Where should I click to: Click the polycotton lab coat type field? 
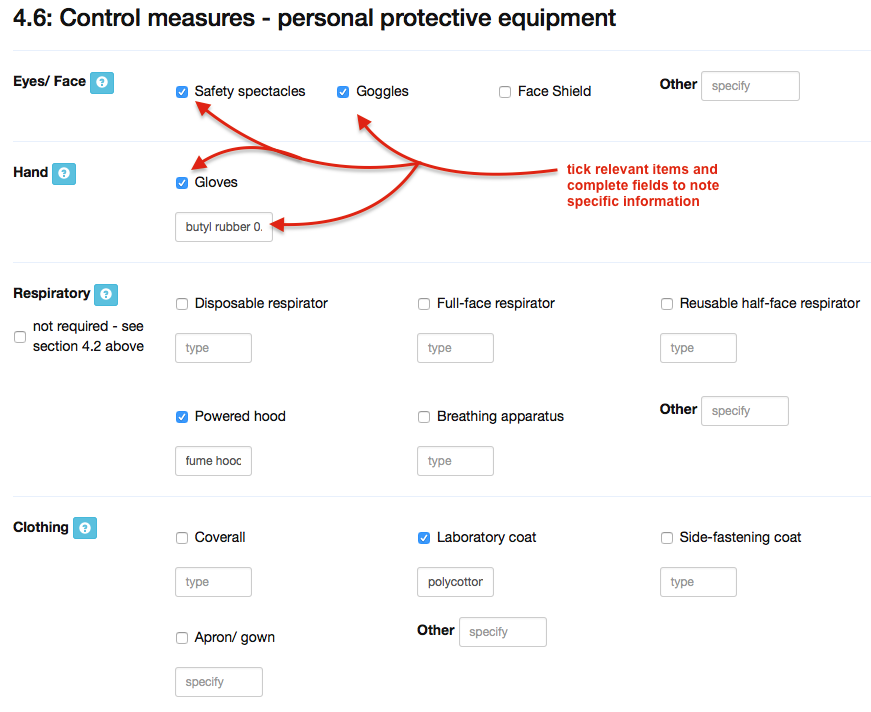click(x=455, y=582)
